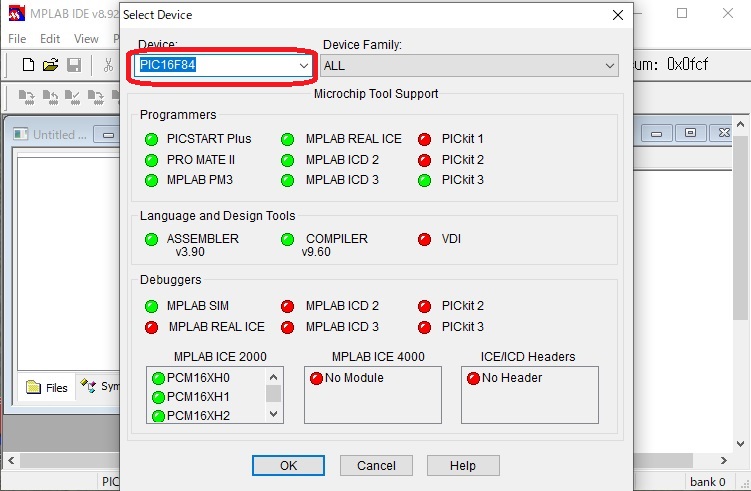
Task: Click the MPLAB PM3 label
Action: 199,180
